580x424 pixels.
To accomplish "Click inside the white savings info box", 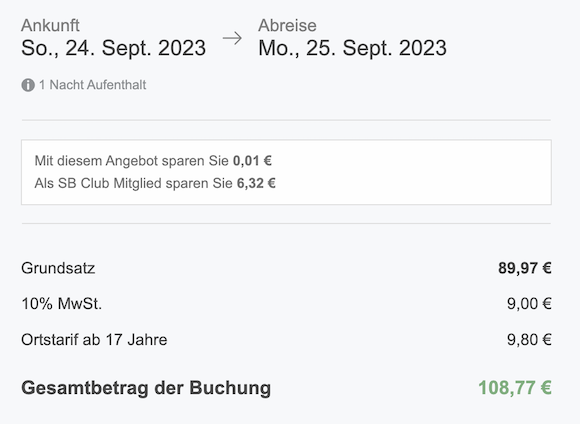I will click(x=286, y=172).
